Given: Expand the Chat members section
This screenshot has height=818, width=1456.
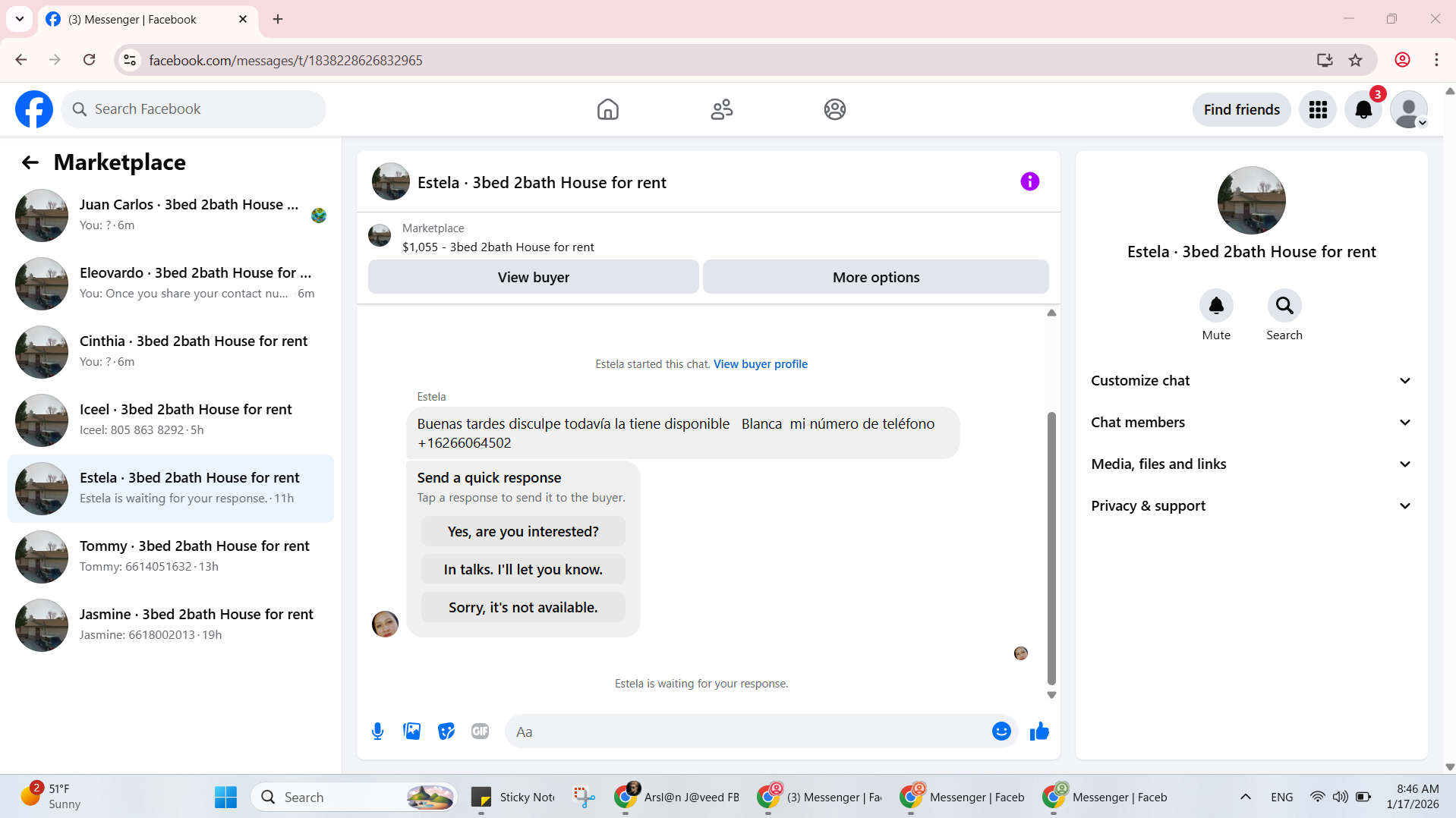Looking at the screenshot, I should pyautogui.click(x=1252, y=423).
